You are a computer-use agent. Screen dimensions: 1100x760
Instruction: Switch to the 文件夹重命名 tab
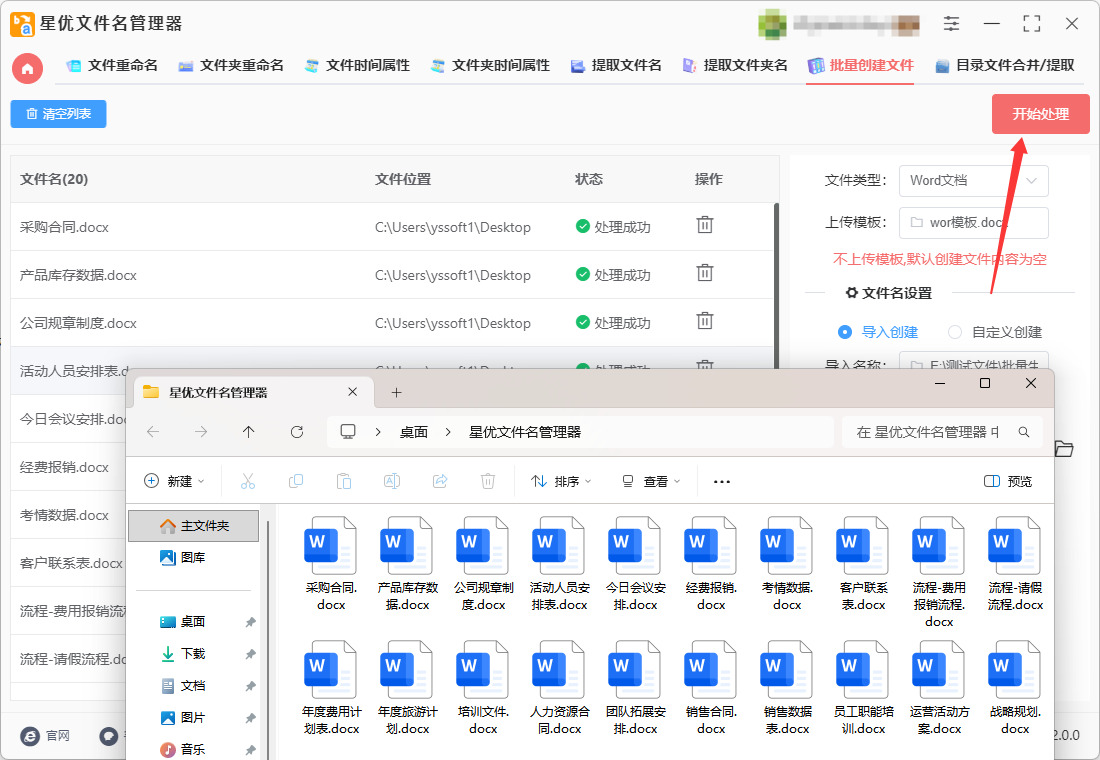pyautogui.click(x=231, y=65)
